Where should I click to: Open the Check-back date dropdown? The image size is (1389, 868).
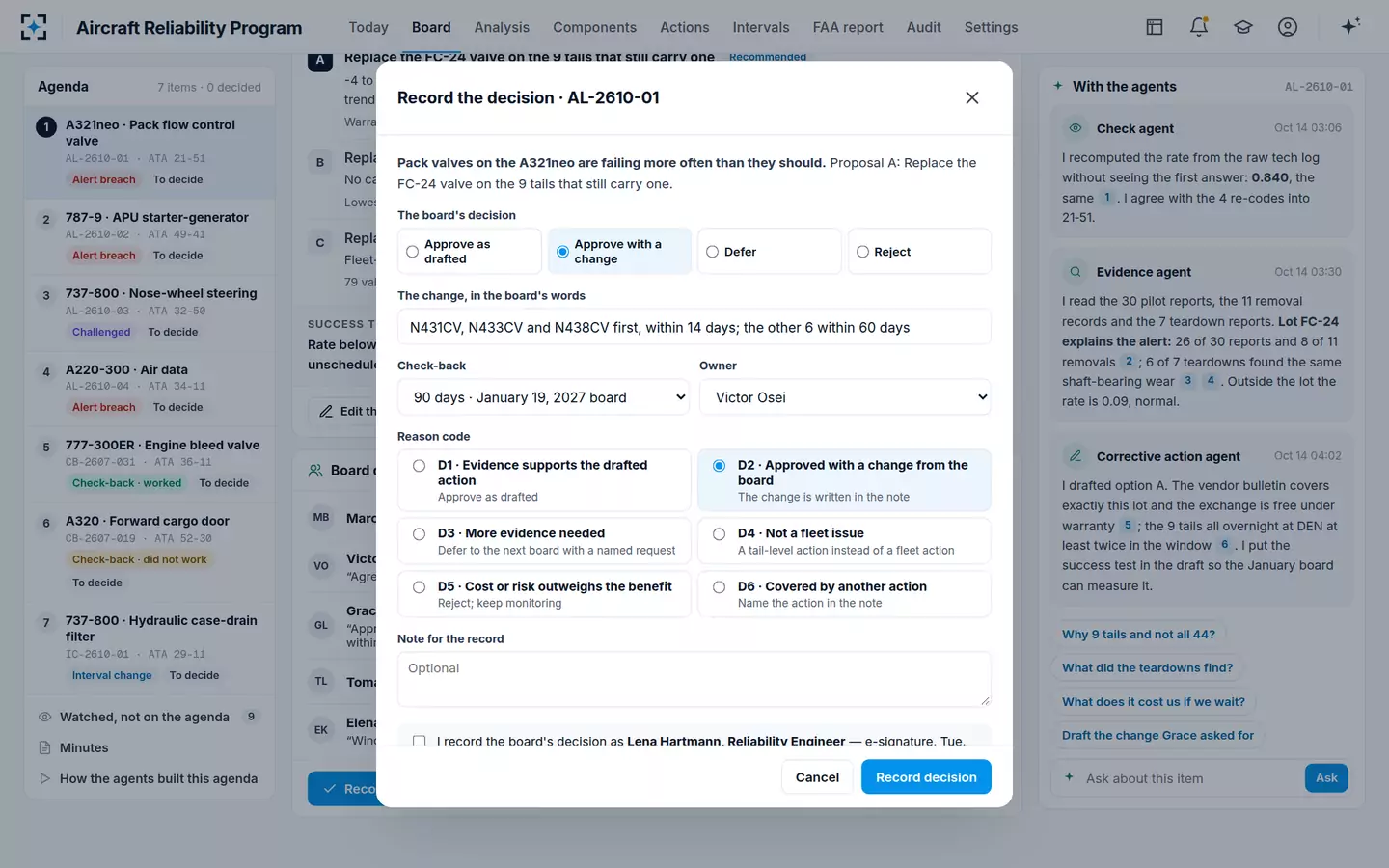click(x=543, y=397)
